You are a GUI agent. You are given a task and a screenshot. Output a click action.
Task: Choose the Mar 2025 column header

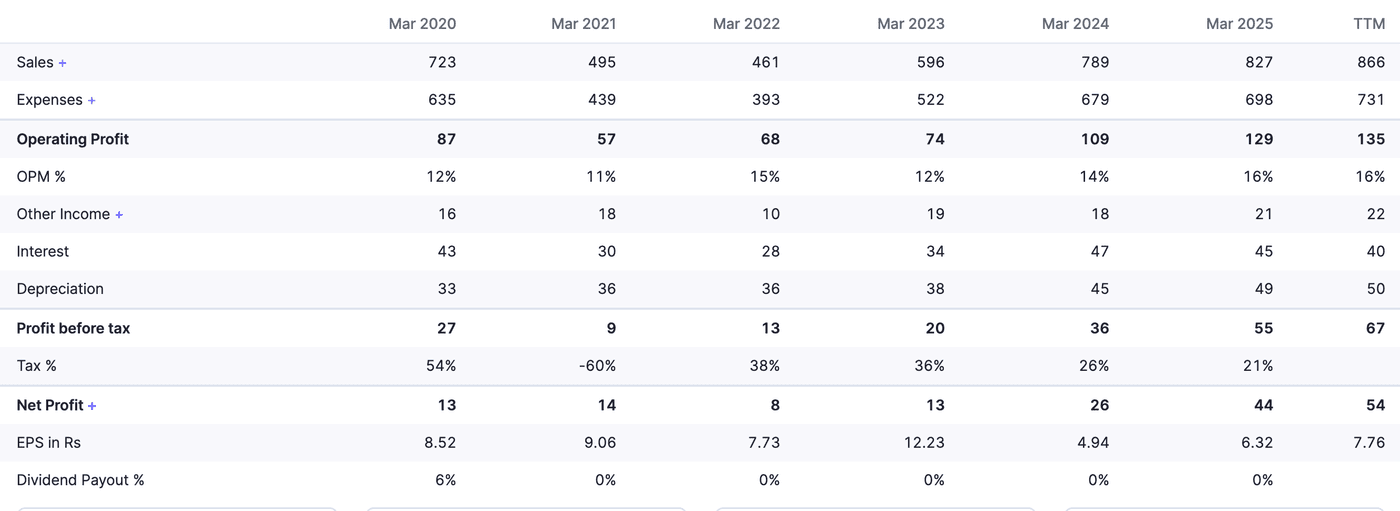(1239, 24)
